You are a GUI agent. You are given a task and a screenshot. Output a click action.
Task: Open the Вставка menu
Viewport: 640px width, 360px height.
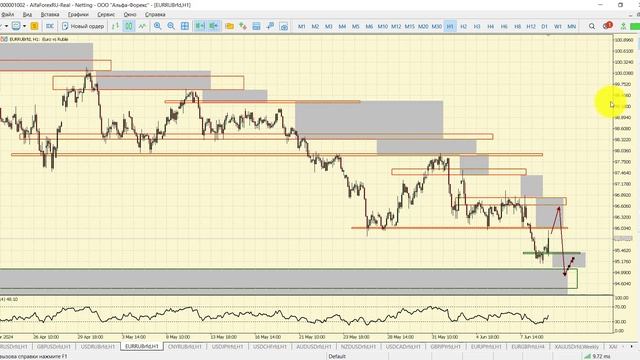(50, 14)
